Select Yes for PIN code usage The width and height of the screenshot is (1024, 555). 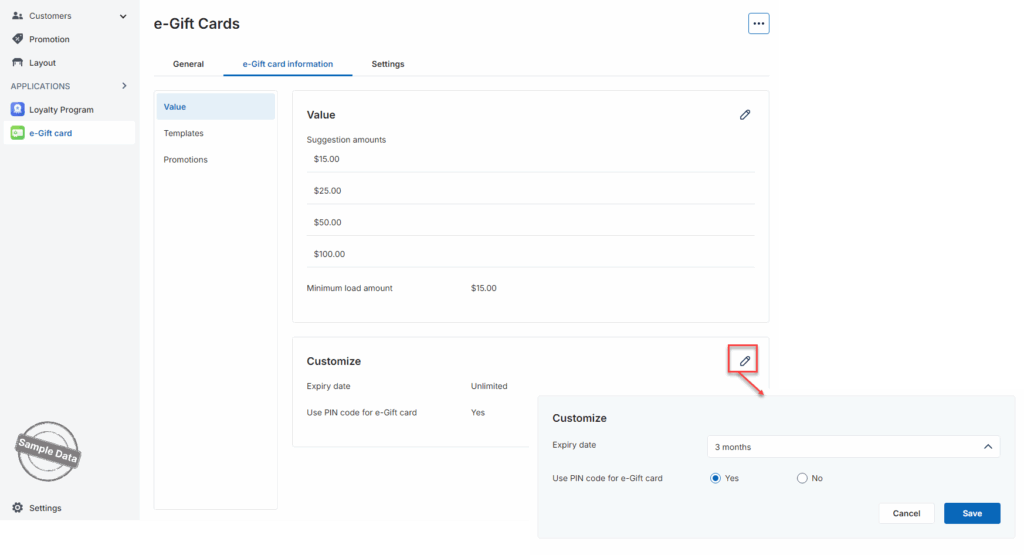pyautogui.click(x=715, y=478)
